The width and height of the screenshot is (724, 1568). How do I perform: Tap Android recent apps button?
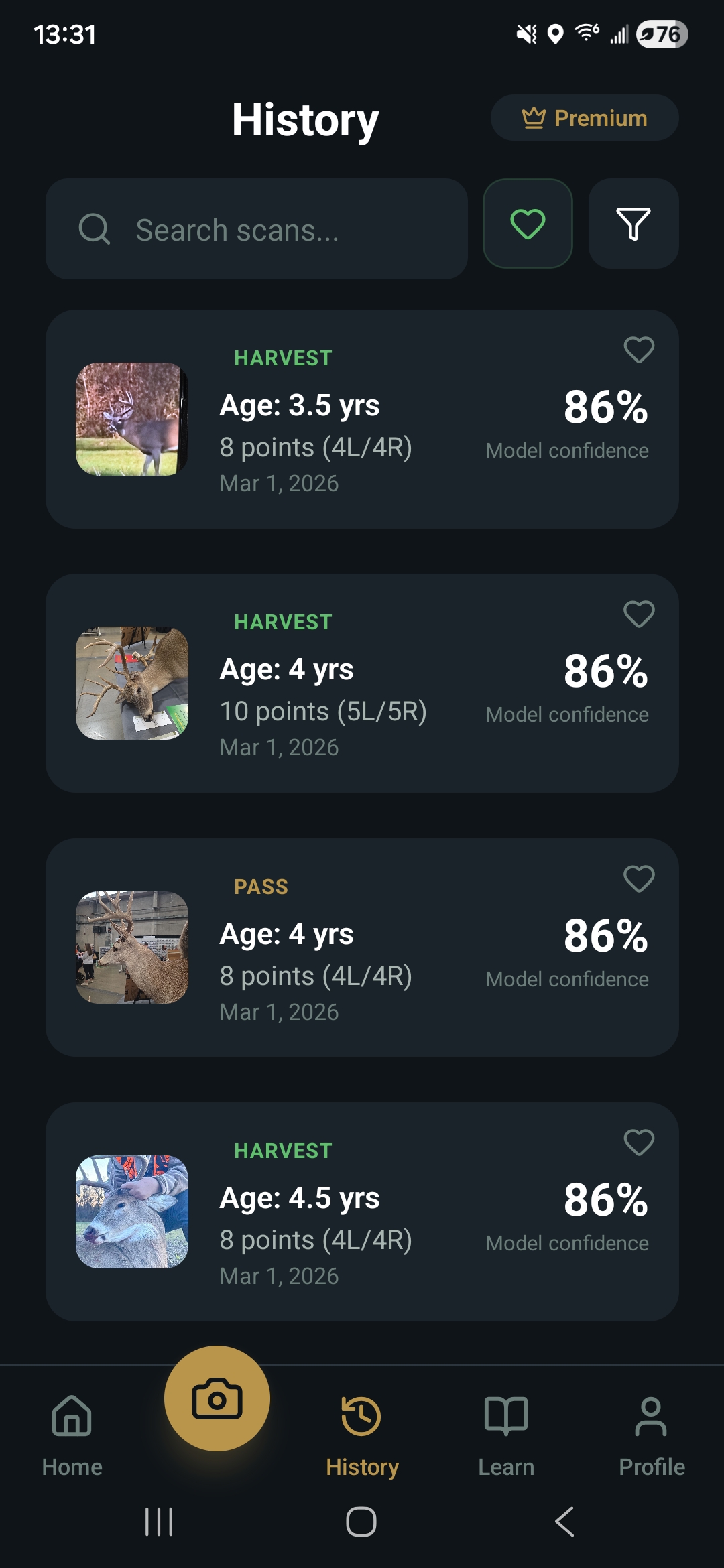(x=159, y=1522)
